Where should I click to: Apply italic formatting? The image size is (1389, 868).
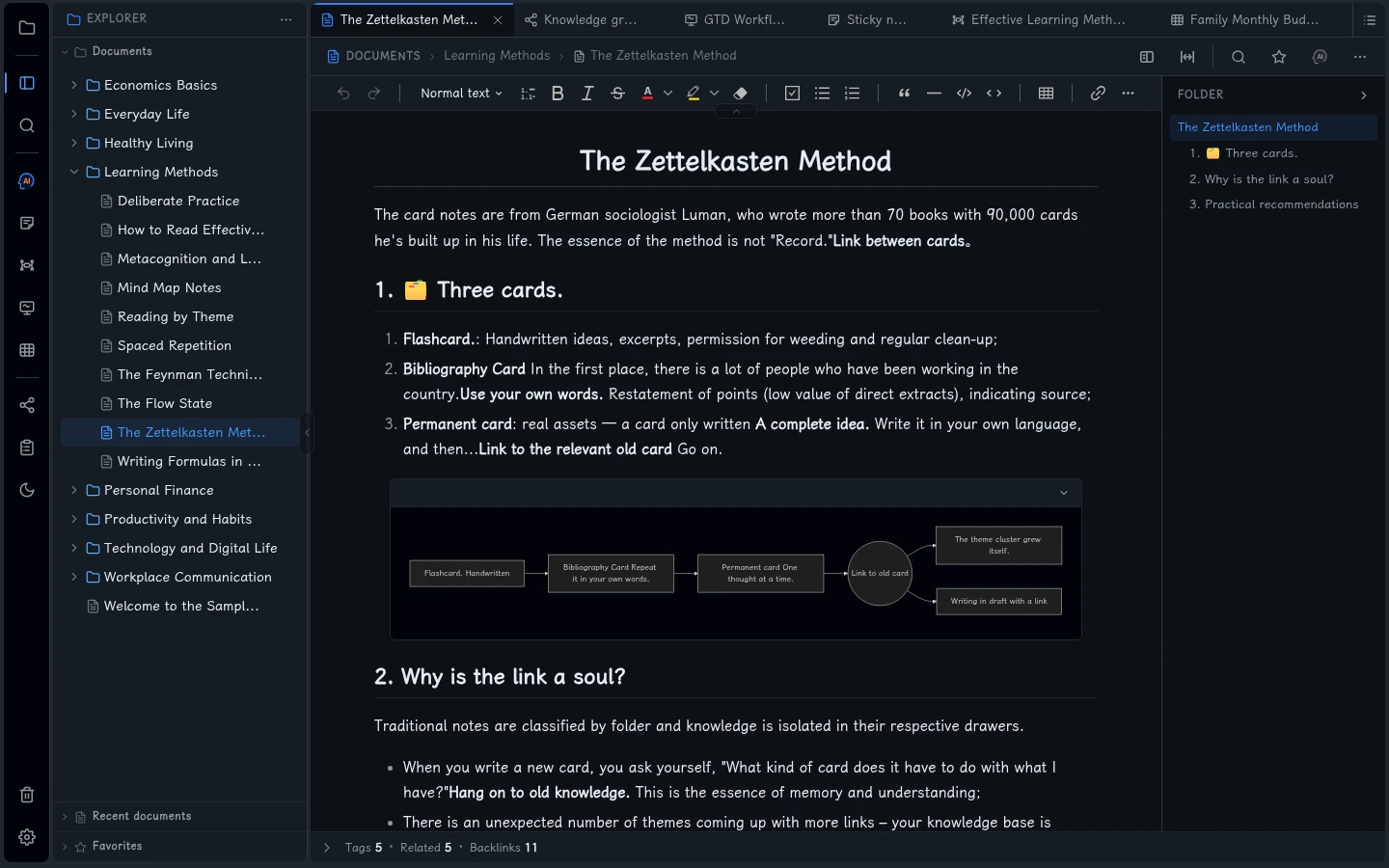pos(587,94)
